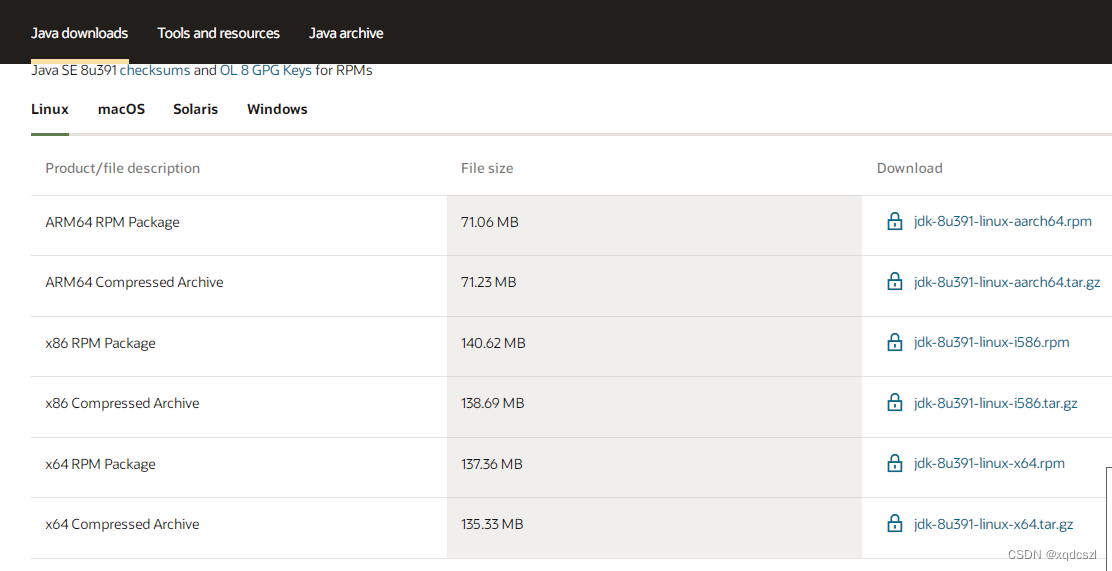
Task: Click the lock icon beside jdk-8u391-linux-x64.tar.gz
Action: click(895, 524)
